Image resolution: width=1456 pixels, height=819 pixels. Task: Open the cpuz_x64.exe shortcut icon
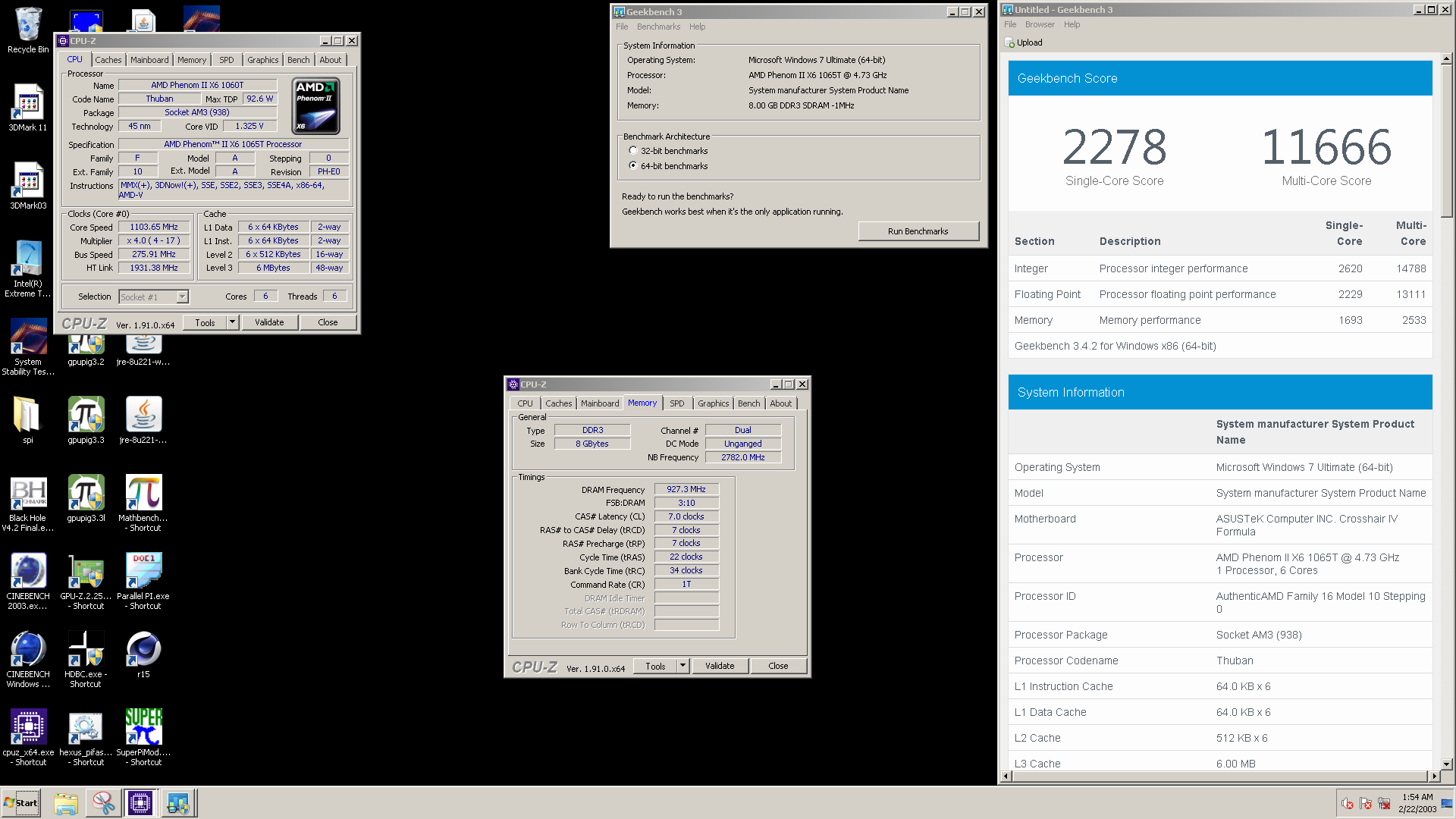(x=28, y=738)
